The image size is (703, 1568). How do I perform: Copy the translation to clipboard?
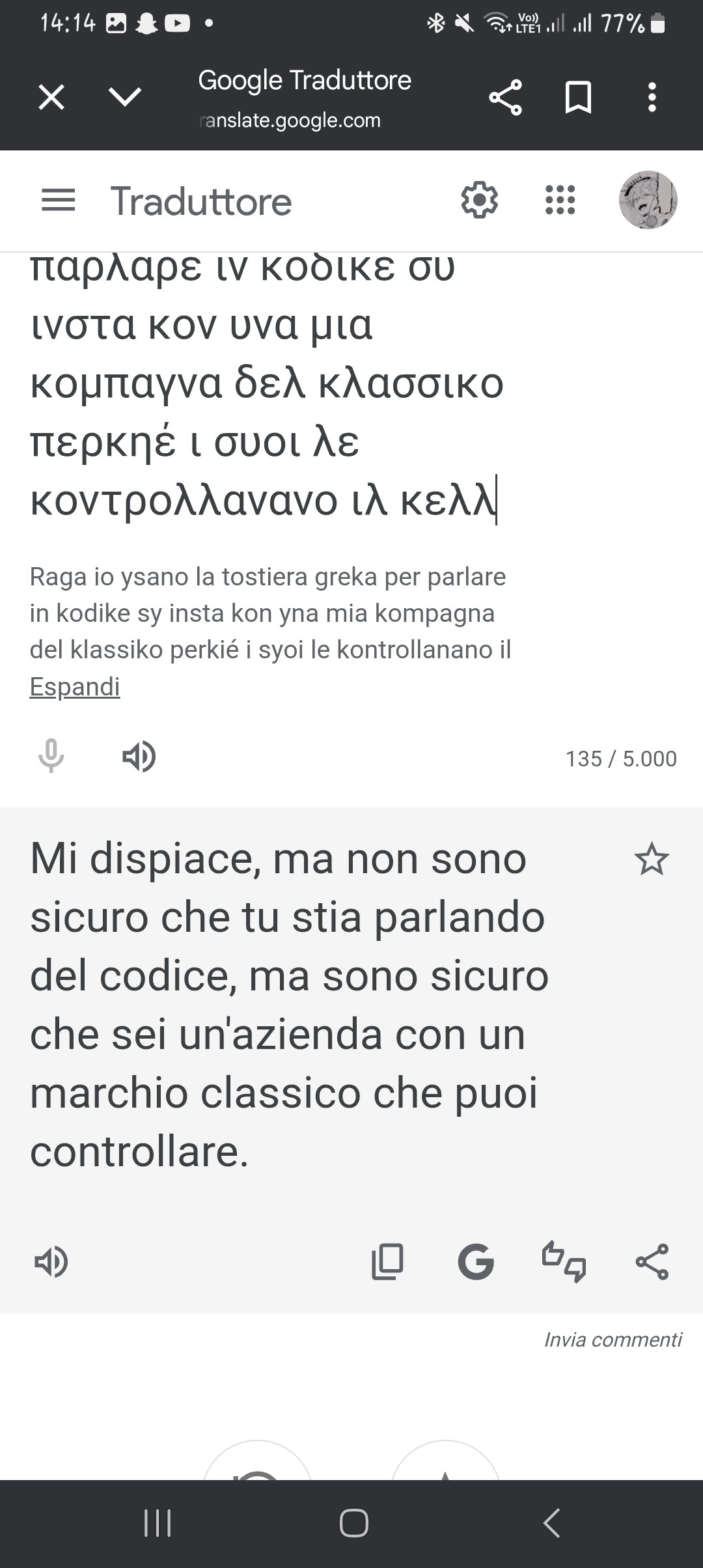(387, 1262)
